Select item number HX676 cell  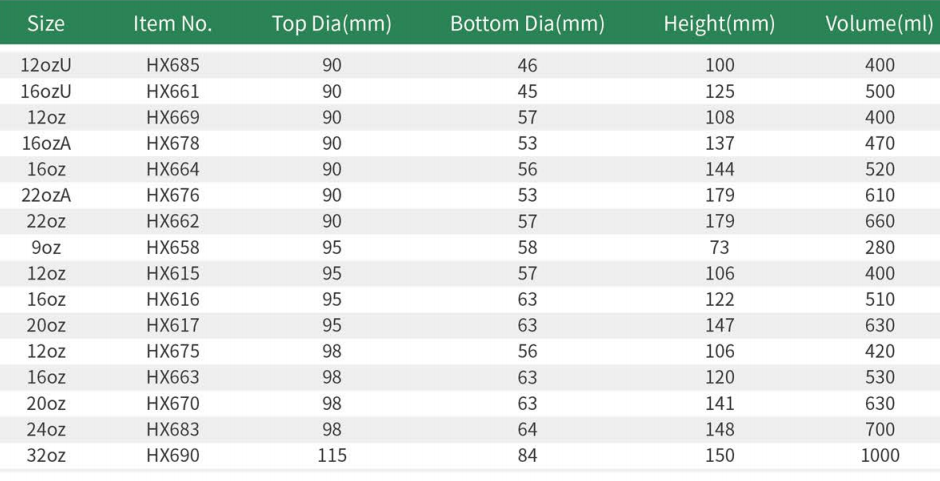(x=173, y=195)
